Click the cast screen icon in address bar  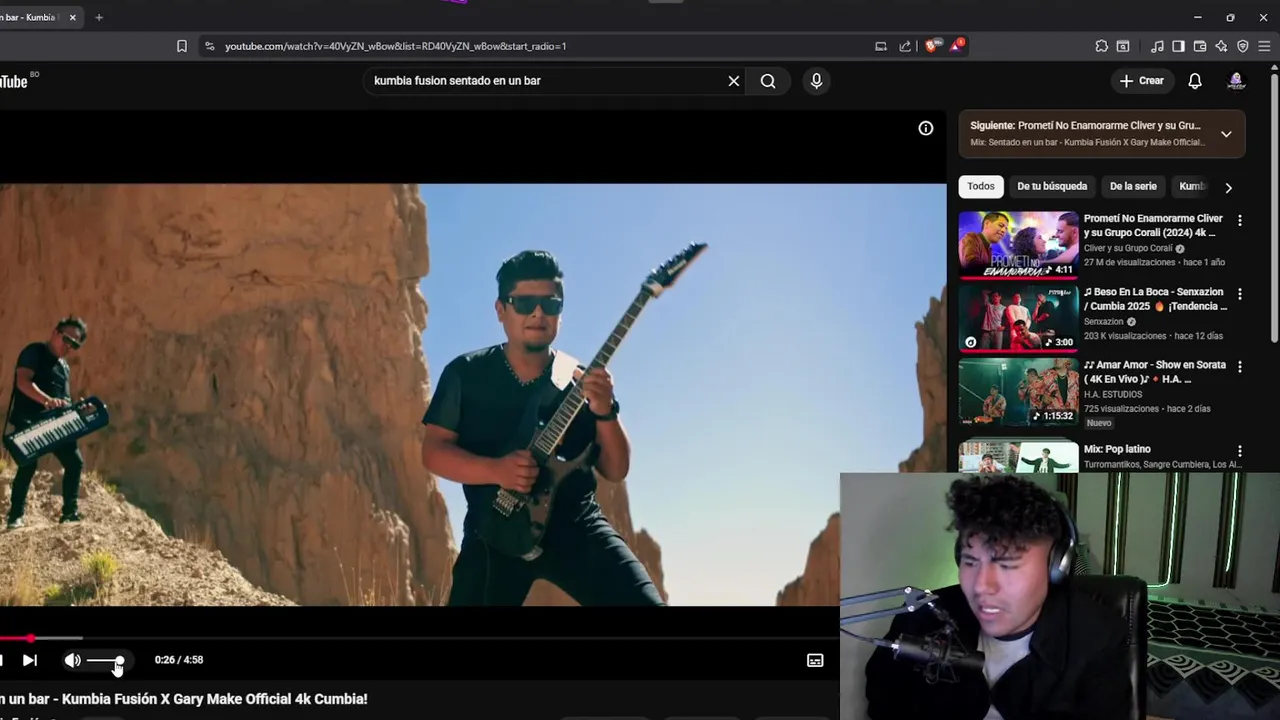pyautogui.click(x=881, y=46)
